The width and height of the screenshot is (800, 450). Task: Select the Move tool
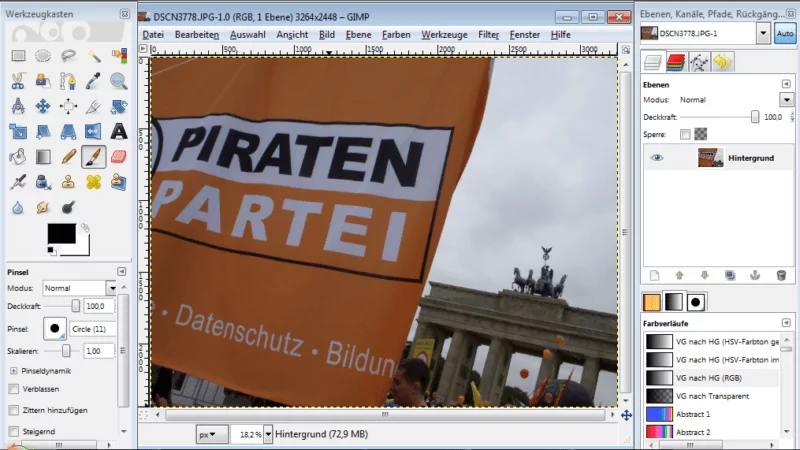(x=43, y=106)
